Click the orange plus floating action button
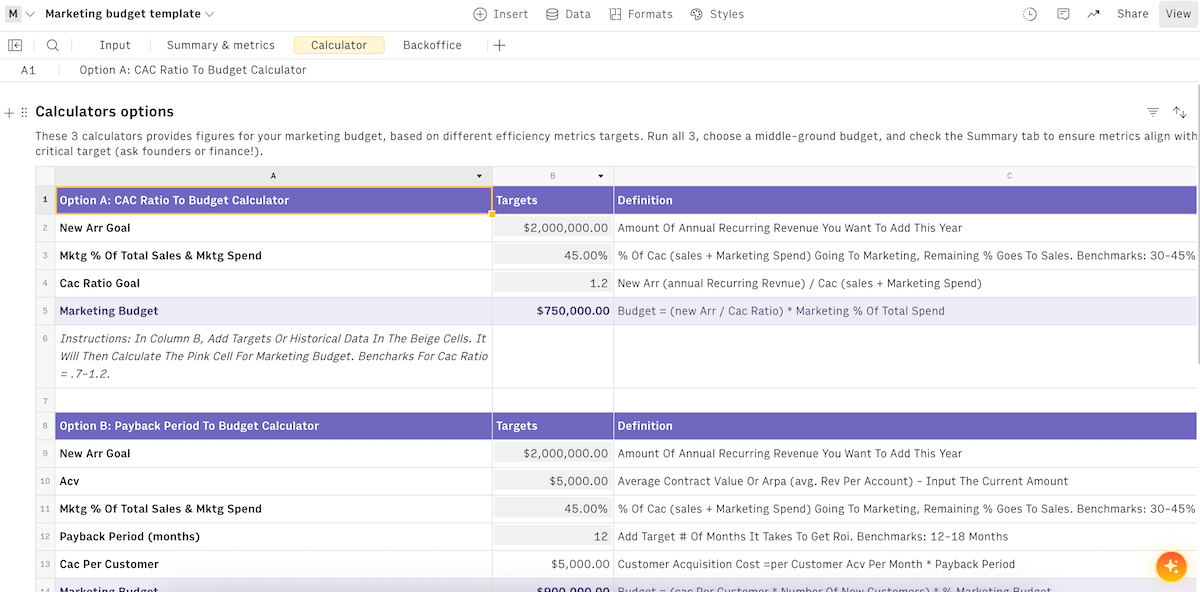1200x592 pixels. click(1171, 566)
